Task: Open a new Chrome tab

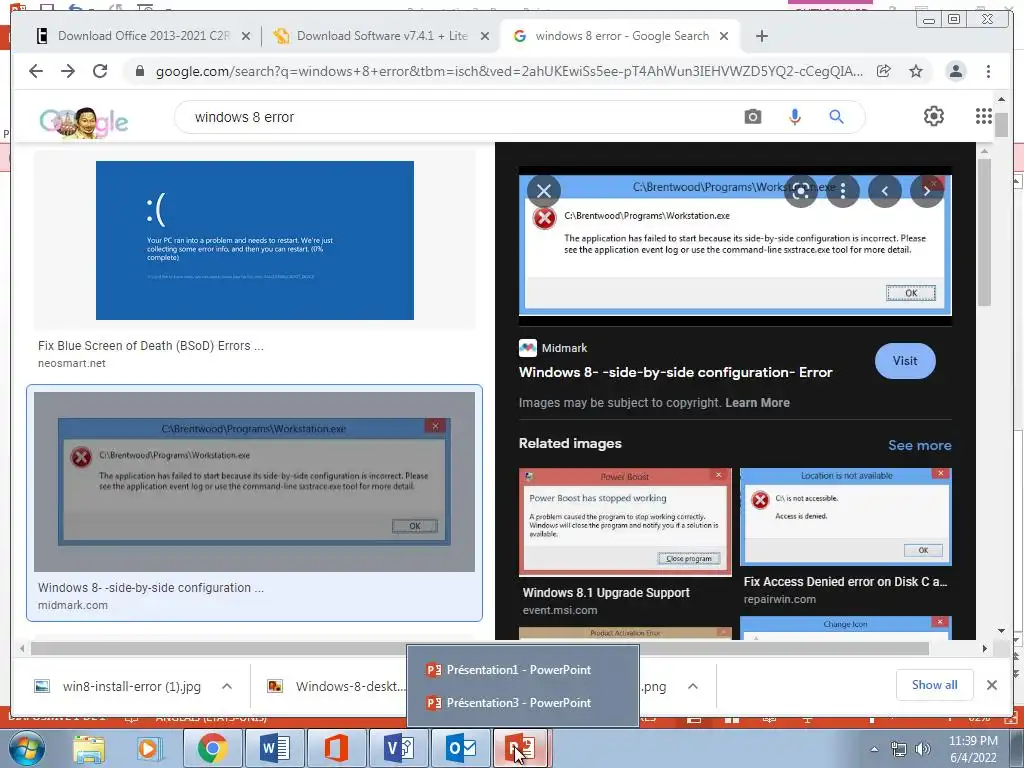Action: coord(761,36)
